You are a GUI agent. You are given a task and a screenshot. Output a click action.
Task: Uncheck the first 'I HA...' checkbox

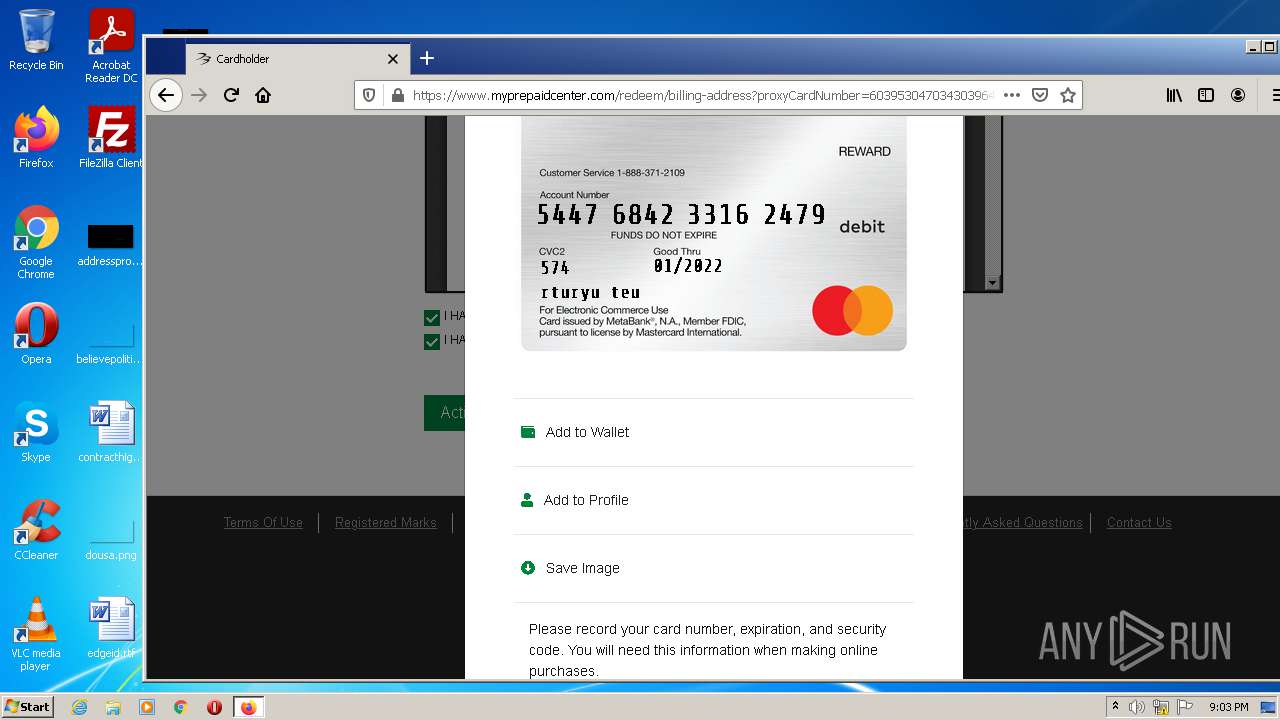pyautogui.click(x=432, y=317)
